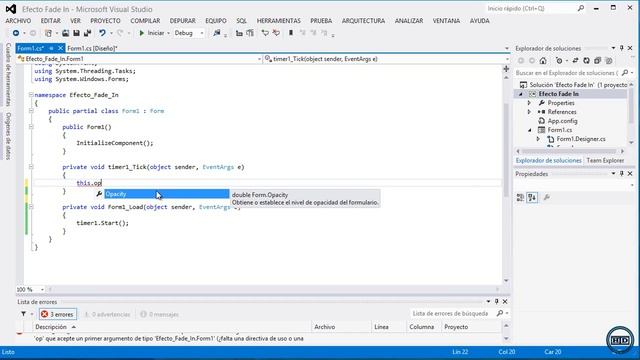Image resolution: width=640 pixels, height=360 pixels.
Task: Click Sync with Active Document icon
Action: pyautogui.click(x=575, y=61)
